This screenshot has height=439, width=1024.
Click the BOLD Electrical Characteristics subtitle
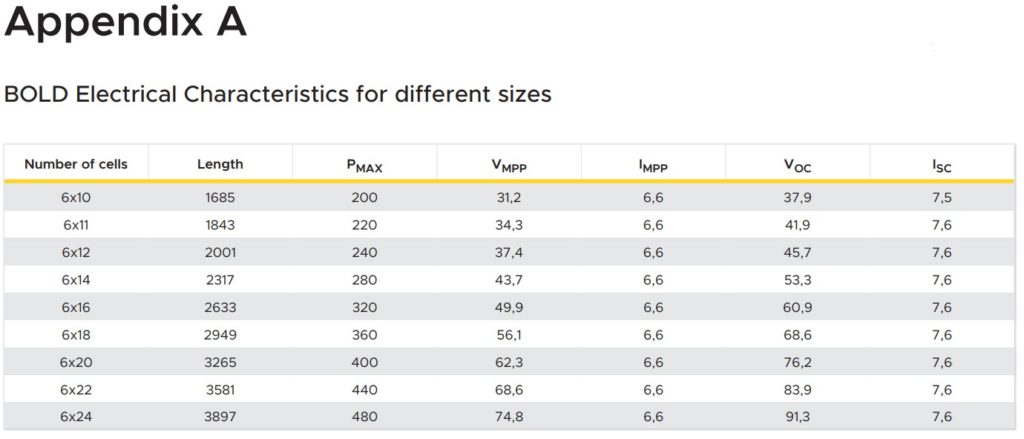[x=278, y=95]
